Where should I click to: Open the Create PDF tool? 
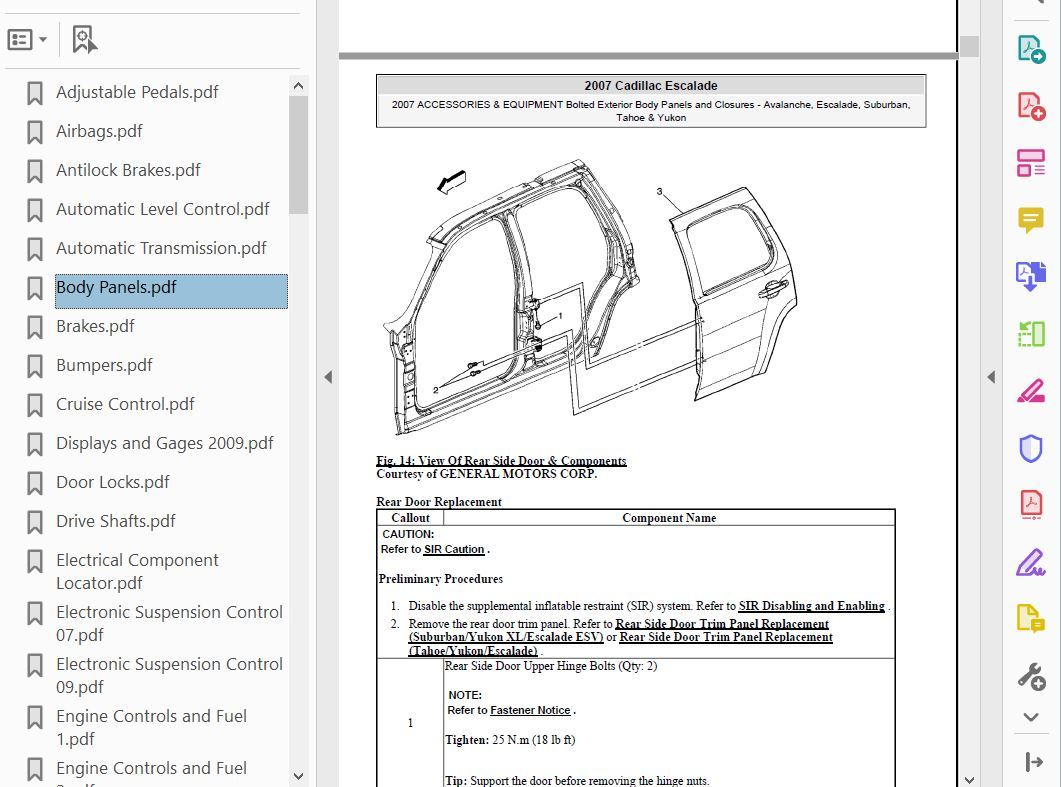[1031, 106]
